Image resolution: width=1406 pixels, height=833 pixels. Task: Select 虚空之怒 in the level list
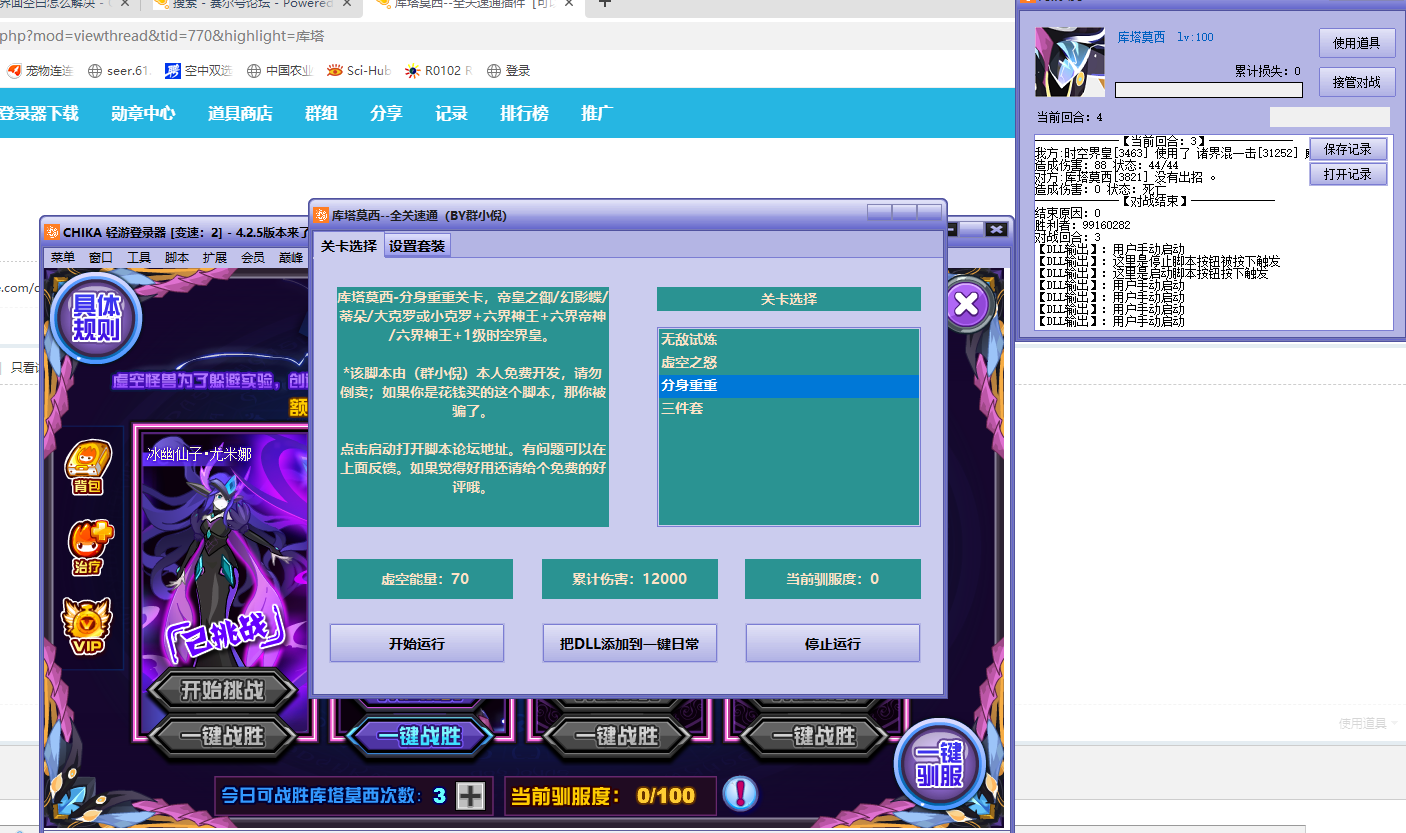(788, 363)
